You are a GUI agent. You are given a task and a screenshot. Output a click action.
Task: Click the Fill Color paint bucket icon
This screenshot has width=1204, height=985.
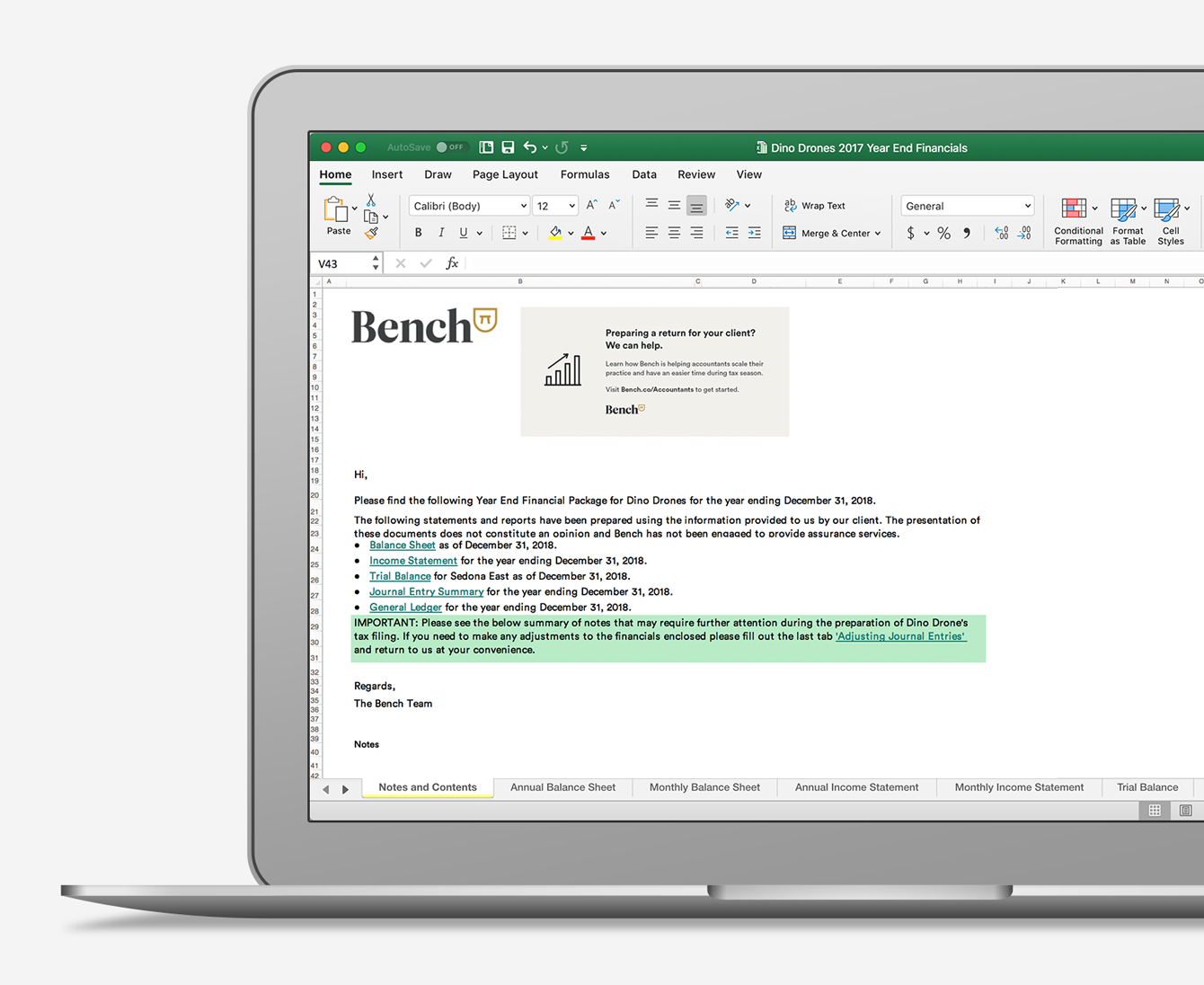click(555, 233)
